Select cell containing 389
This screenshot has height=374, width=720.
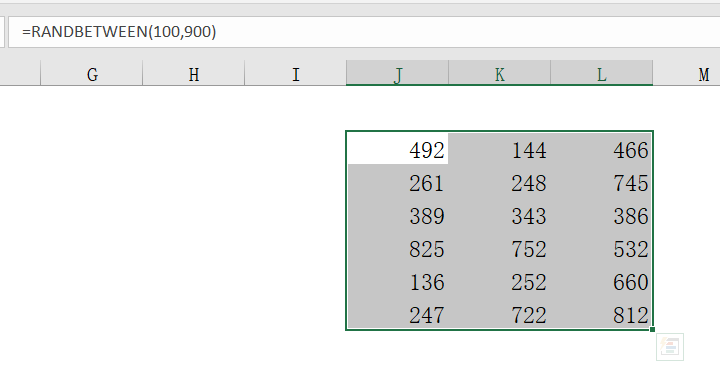point(398,214)
